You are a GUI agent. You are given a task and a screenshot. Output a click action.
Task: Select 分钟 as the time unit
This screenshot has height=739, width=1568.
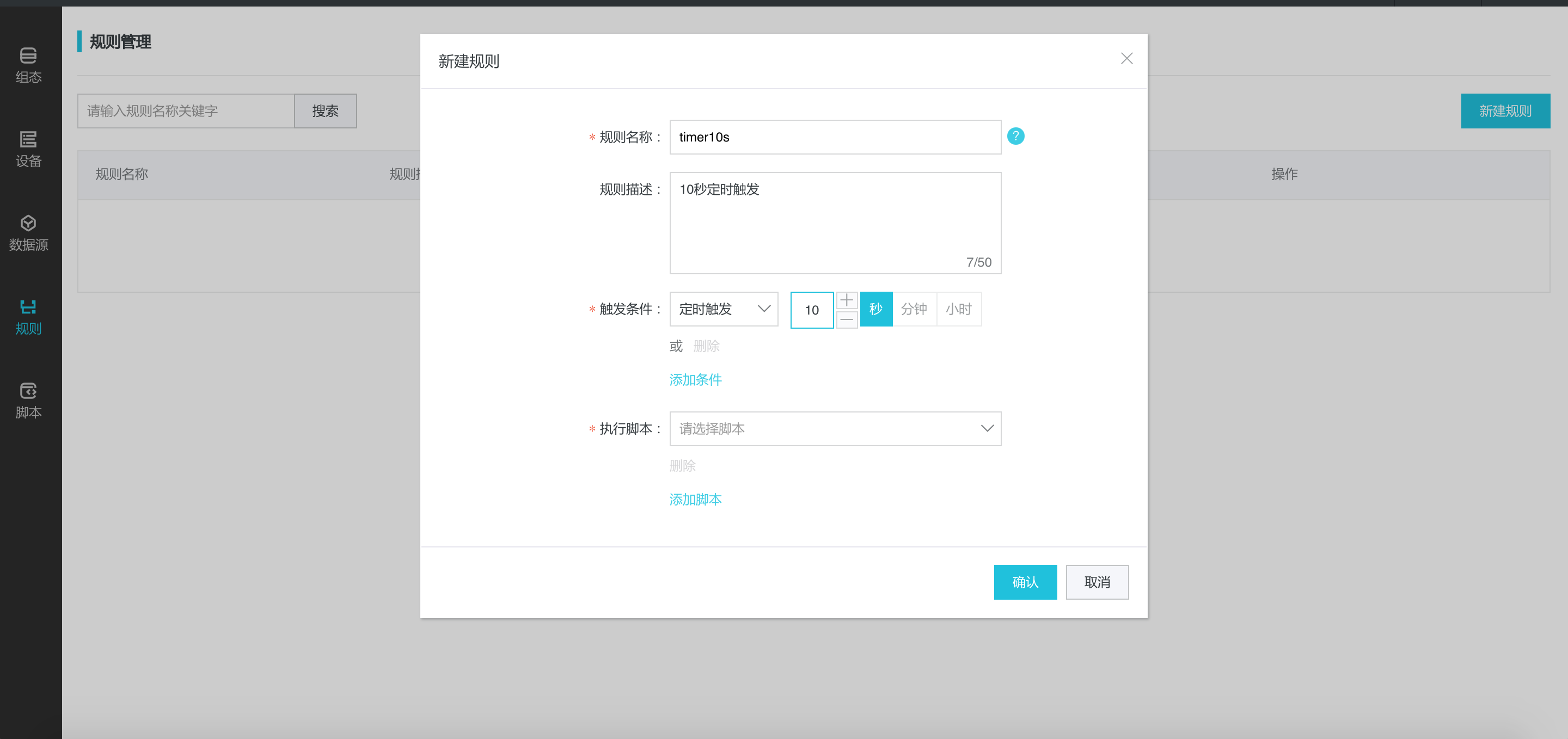914,309
